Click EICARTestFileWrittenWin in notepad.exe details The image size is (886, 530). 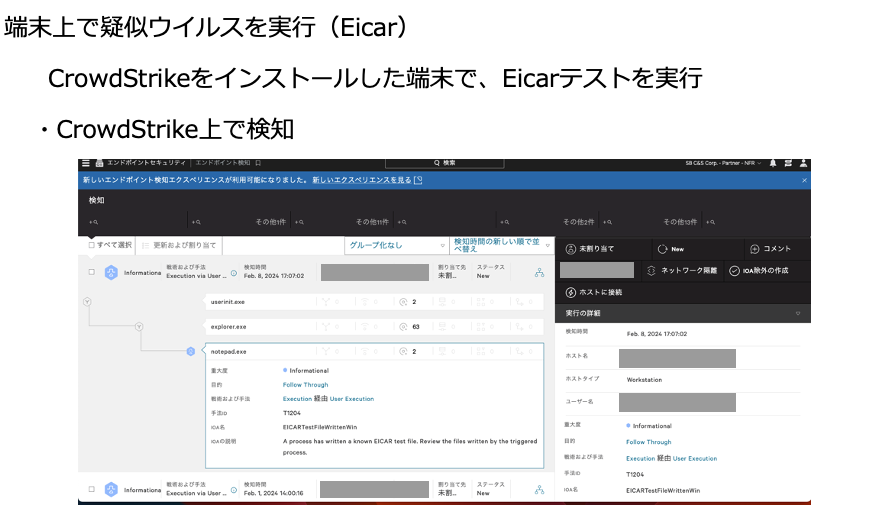coord(320,427)
